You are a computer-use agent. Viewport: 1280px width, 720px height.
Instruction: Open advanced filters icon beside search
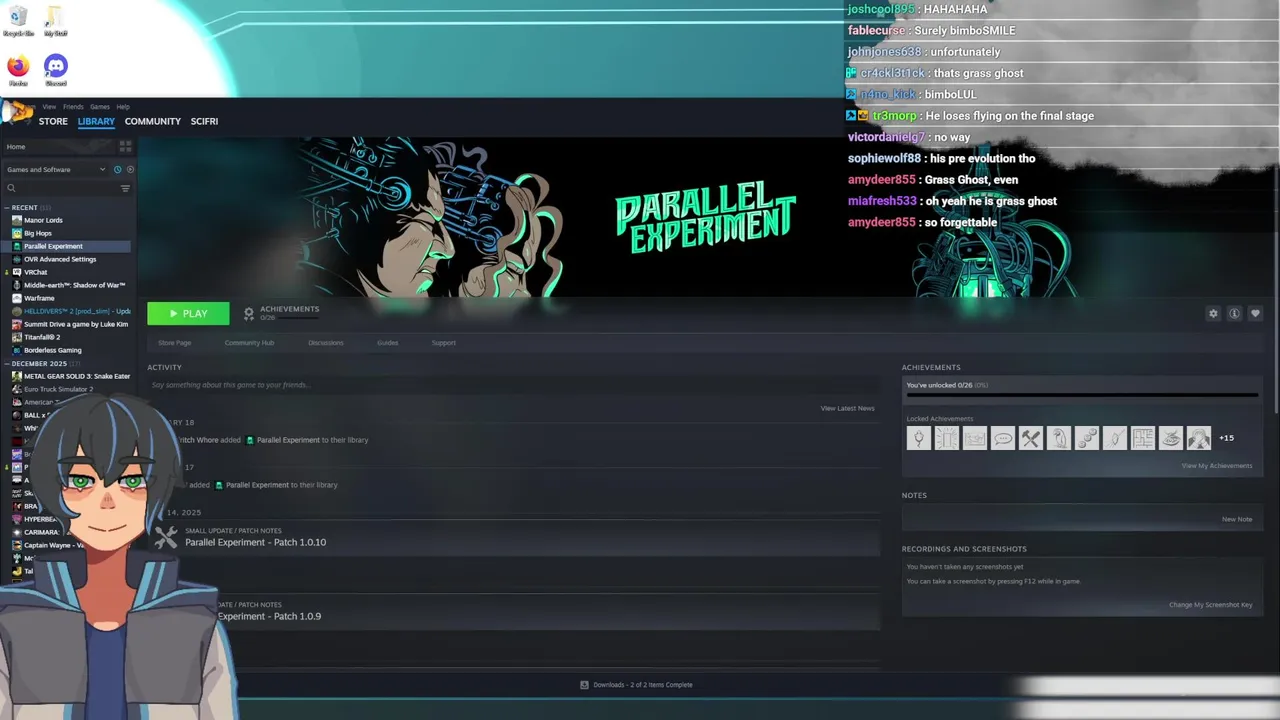[x=125, y=188]
